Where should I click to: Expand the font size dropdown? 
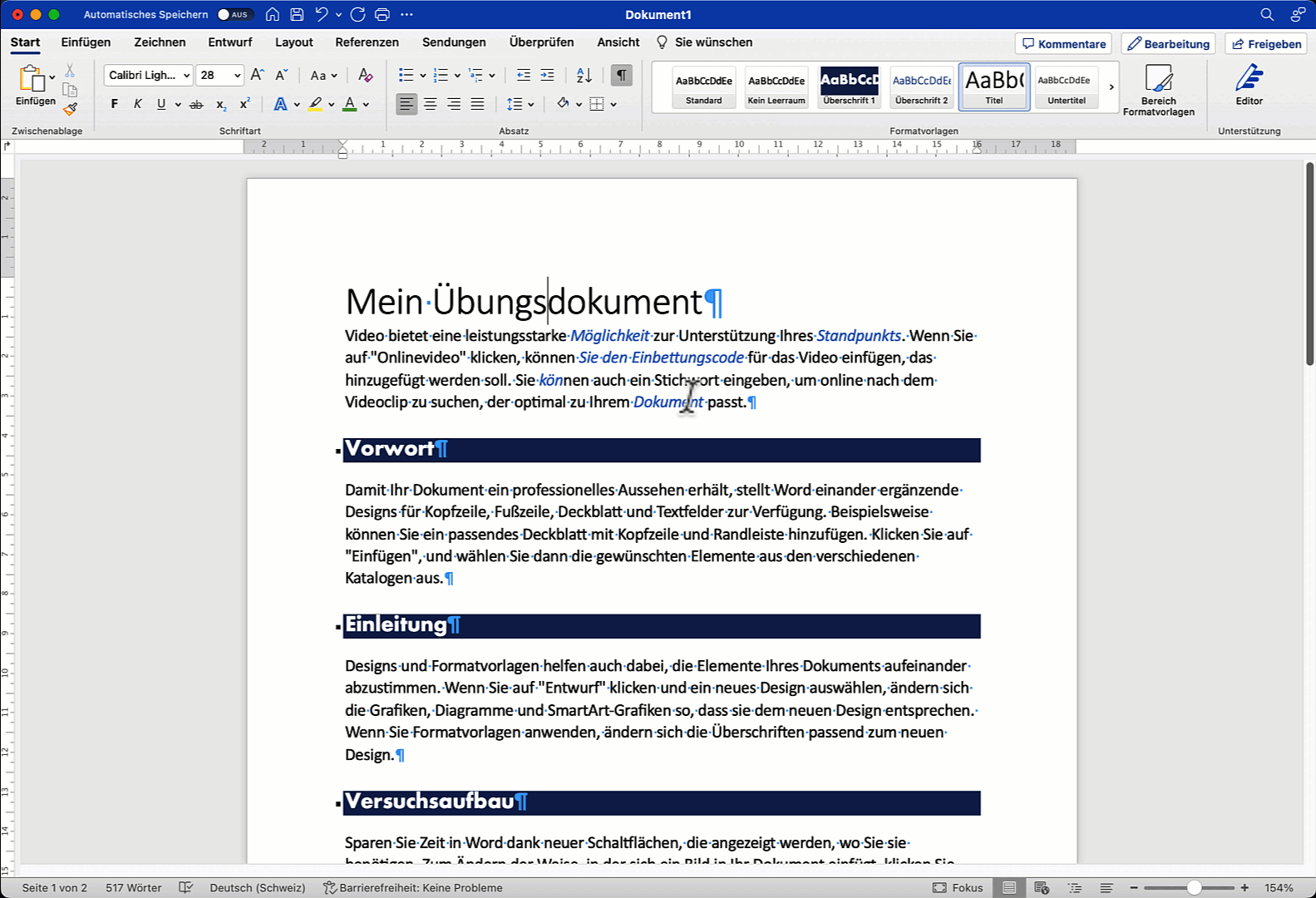(237, 76)
